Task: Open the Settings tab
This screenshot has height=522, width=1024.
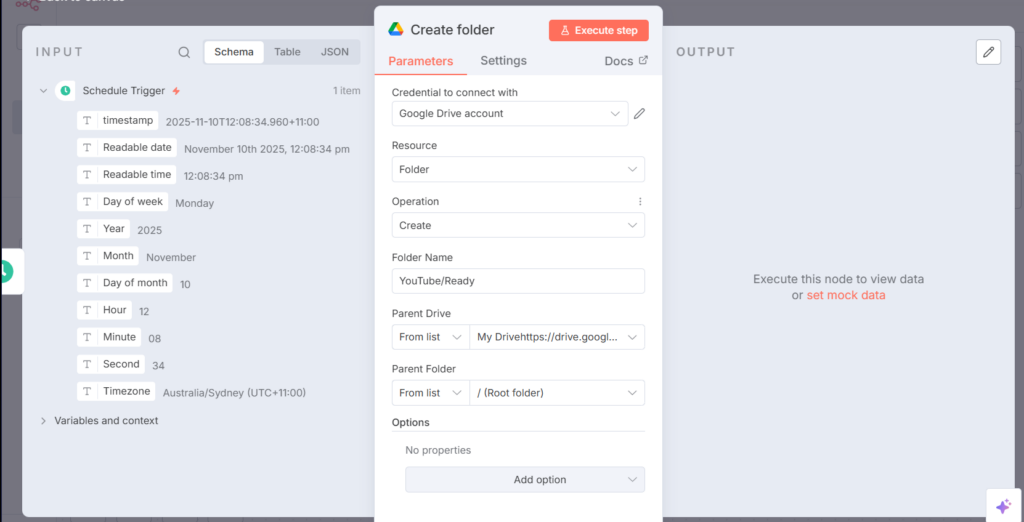Action: coord(504,61)
